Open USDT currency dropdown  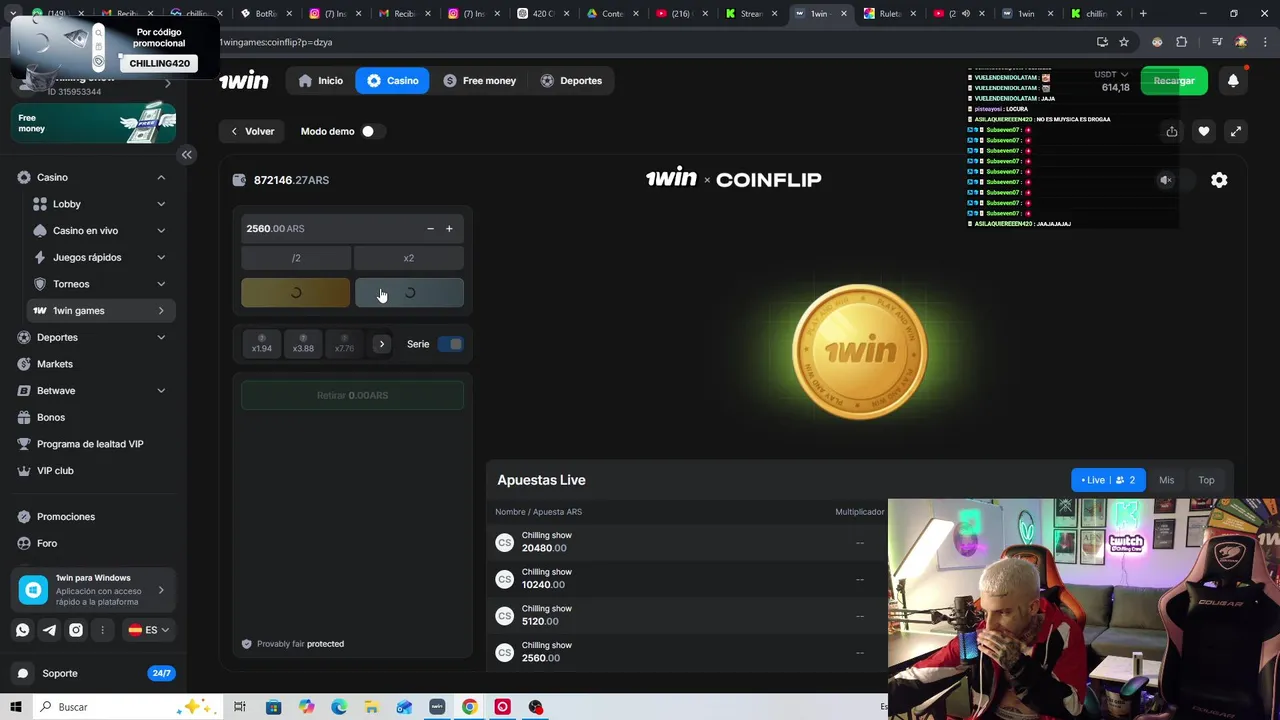pos(1111,74)
